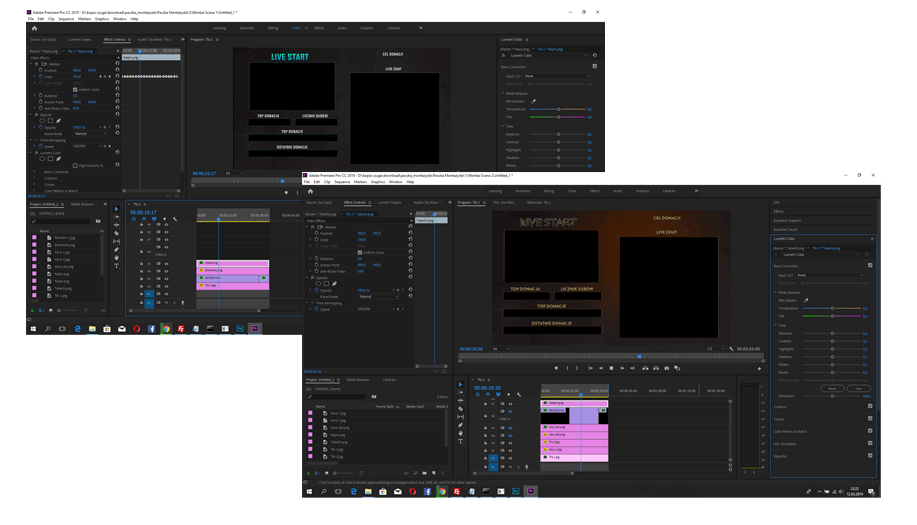Toggle the Curves section checkbox in Lumetri Color
This screenshot has width=917, height=525.
click(870, 418)
